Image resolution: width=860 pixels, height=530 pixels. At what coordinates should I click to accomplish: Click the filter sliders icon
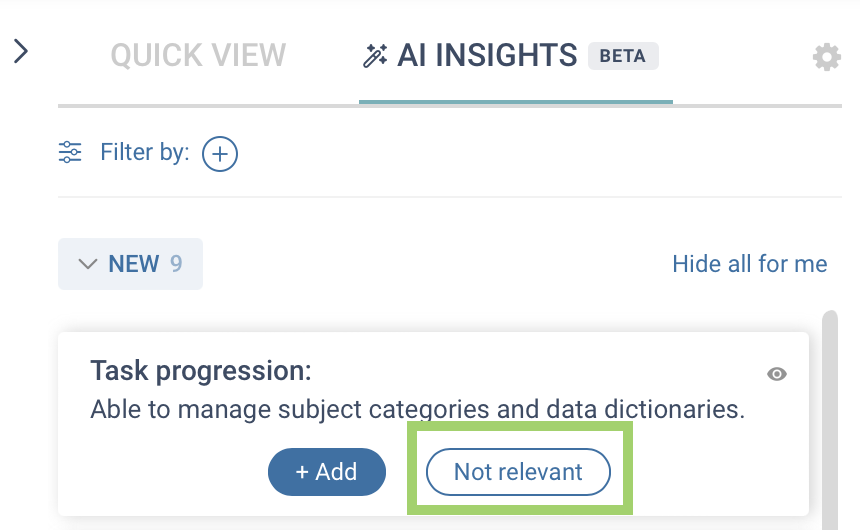point(70,153)
